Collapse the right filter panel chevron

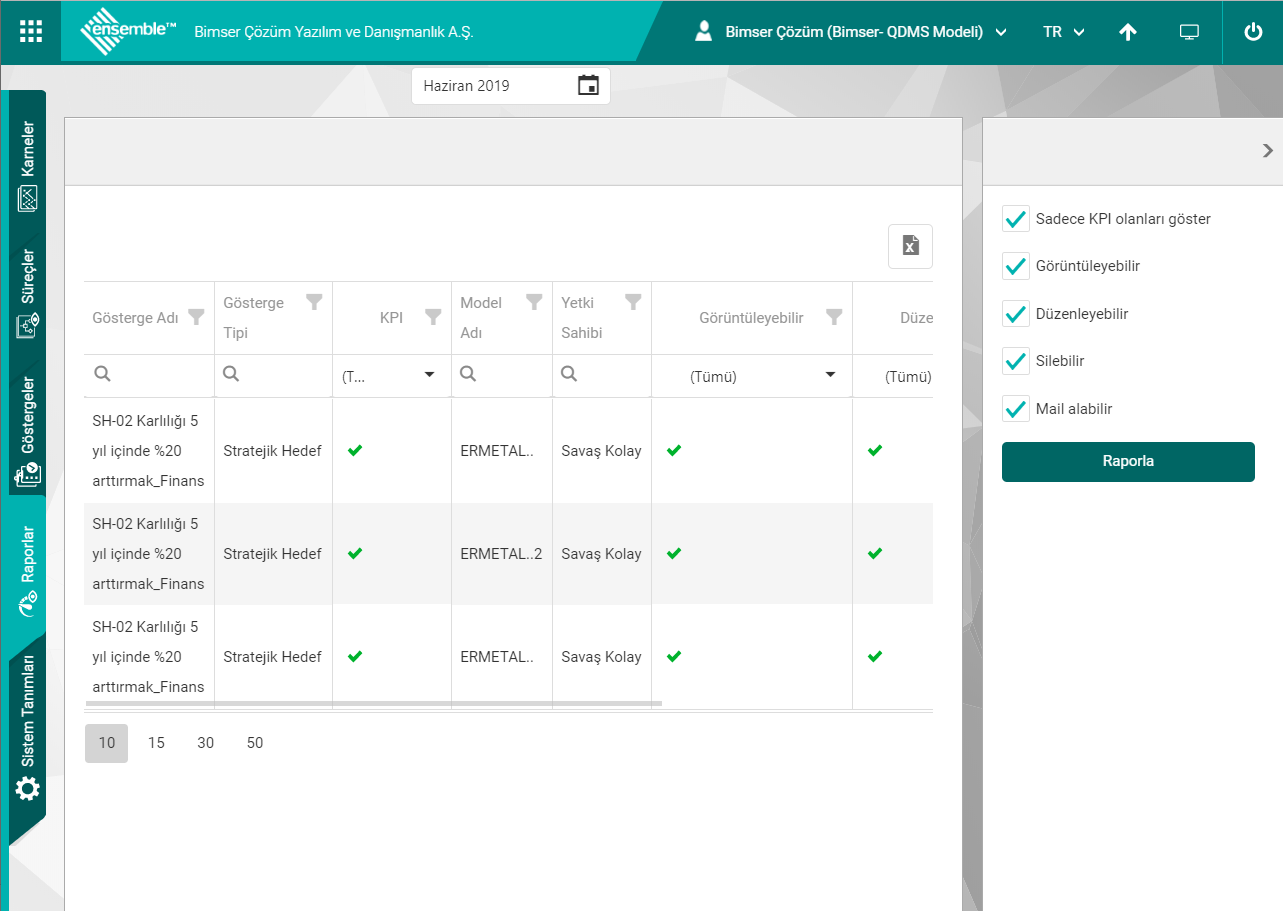coord(1267,151)
